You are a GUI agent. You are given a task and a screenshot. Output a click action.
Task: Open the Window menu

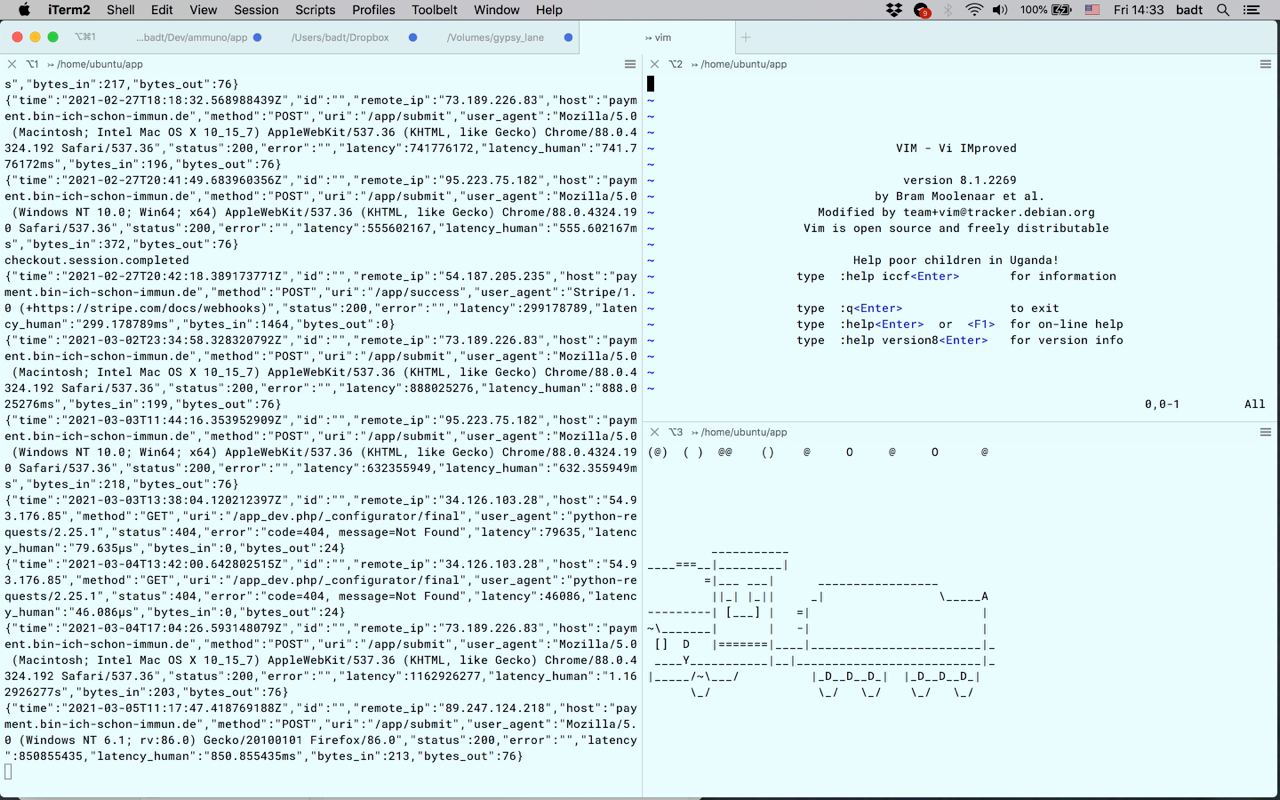click(x=496, y=9)
